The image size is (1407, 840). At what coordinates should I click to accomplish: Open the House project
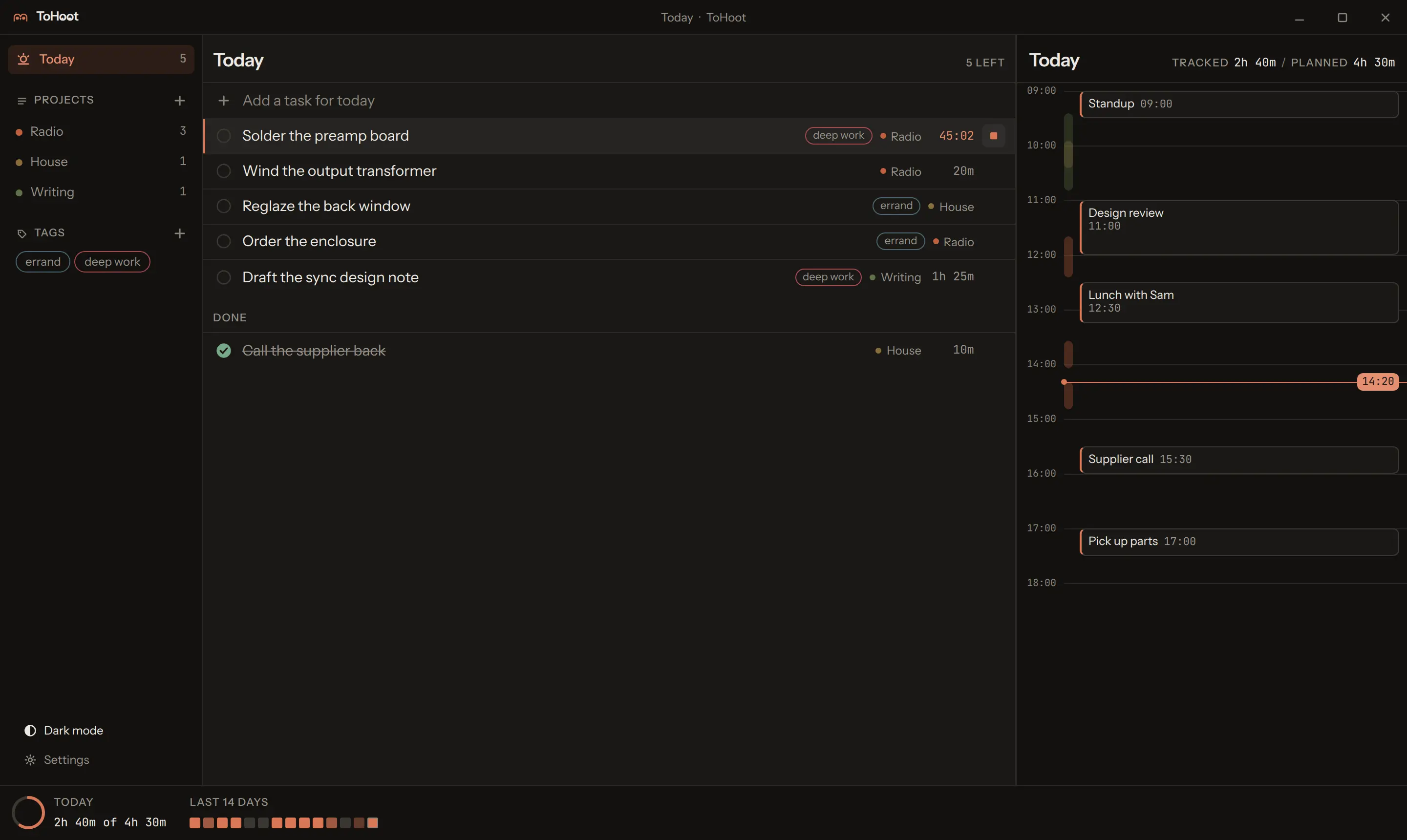101,162
